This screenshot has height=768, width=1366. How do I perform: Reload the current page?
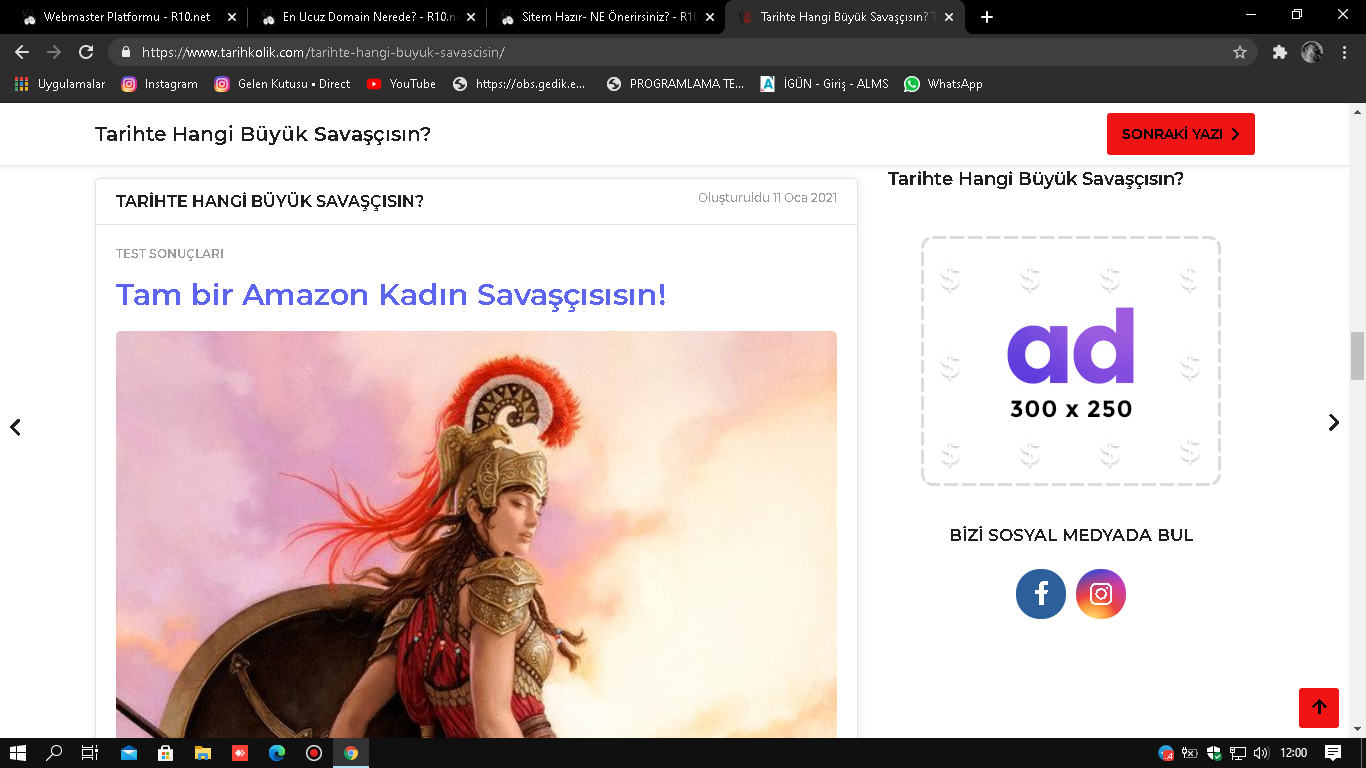pyautogui.click(x=86, y=52)
